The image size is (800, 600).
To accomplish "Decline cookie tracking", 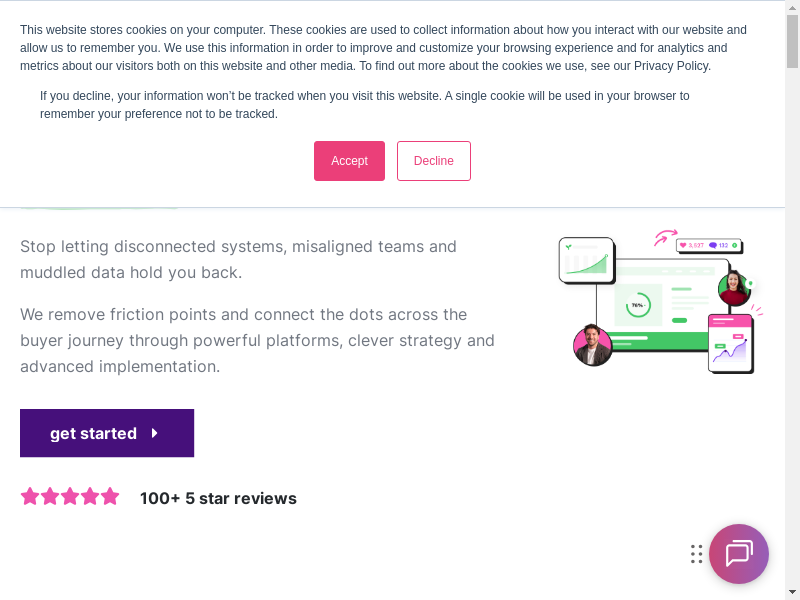I will tap(433, 161).
